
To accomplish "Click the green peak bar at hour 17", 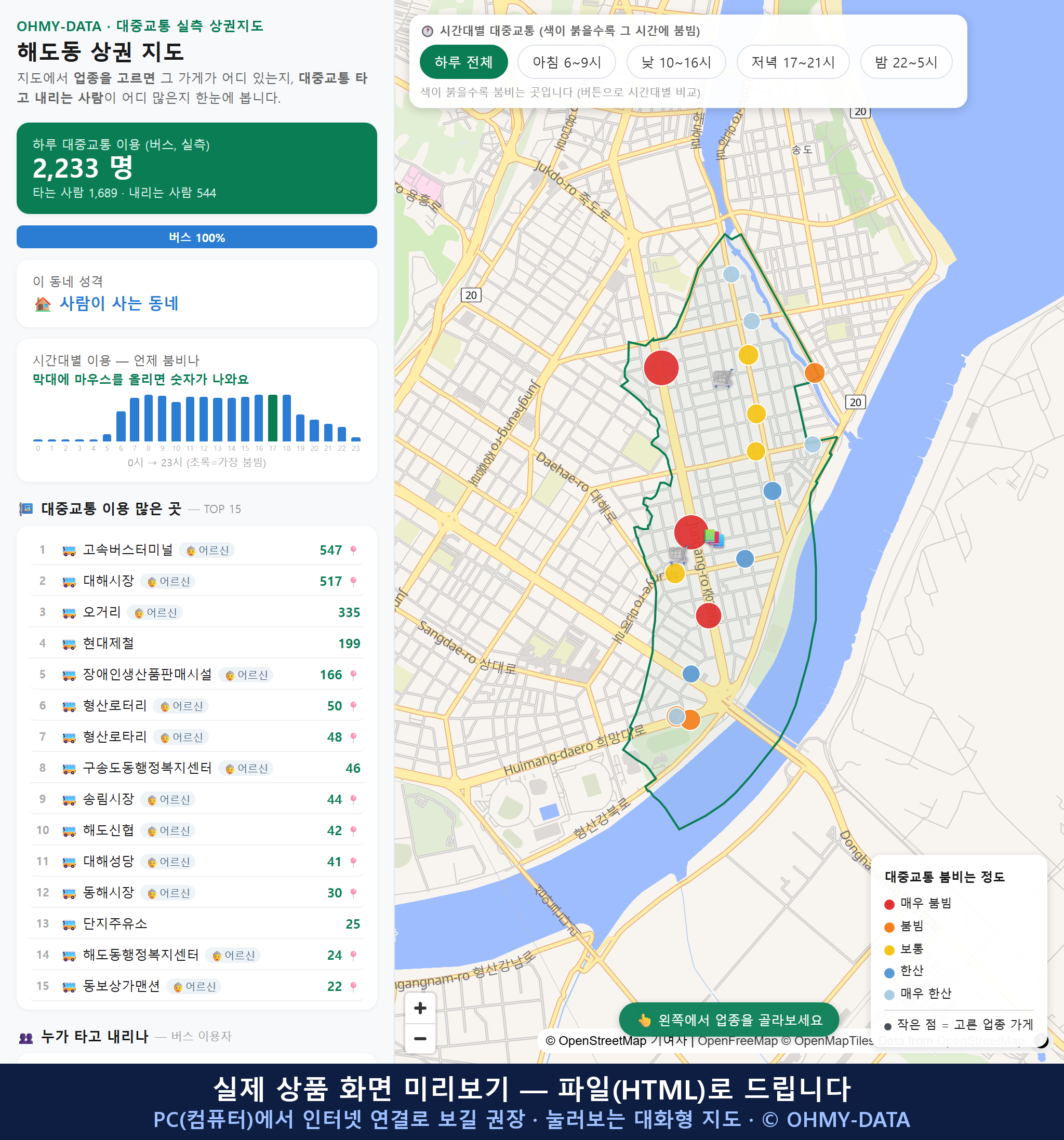I will [272, 418].
